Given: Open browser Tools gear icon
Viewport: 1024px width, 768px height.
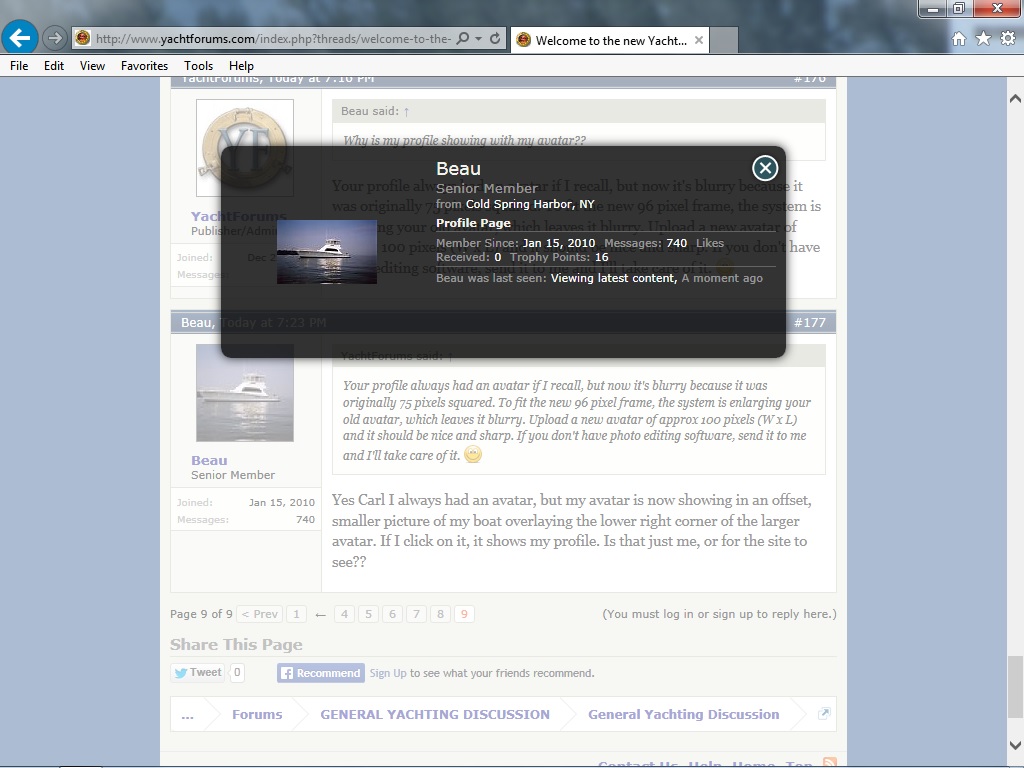Looking at the screenshot, I should point(1008,39).
